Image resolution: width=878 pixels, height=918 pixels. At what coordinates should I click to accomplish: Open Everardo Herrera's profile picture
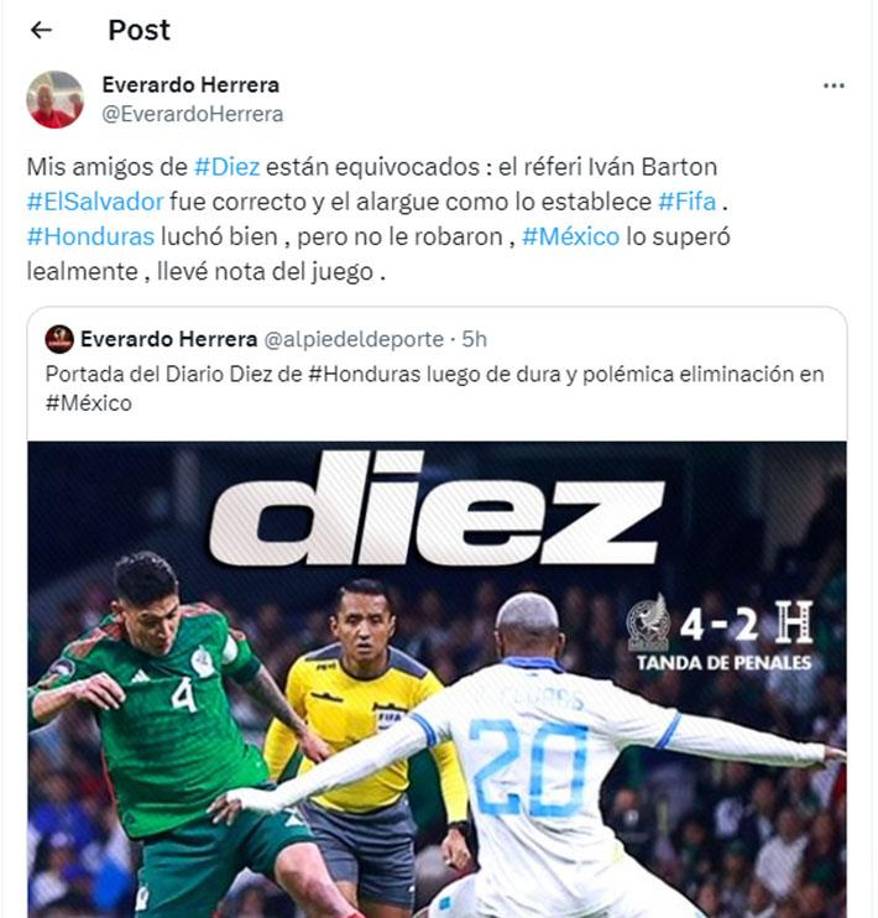[x=56, y=100]
